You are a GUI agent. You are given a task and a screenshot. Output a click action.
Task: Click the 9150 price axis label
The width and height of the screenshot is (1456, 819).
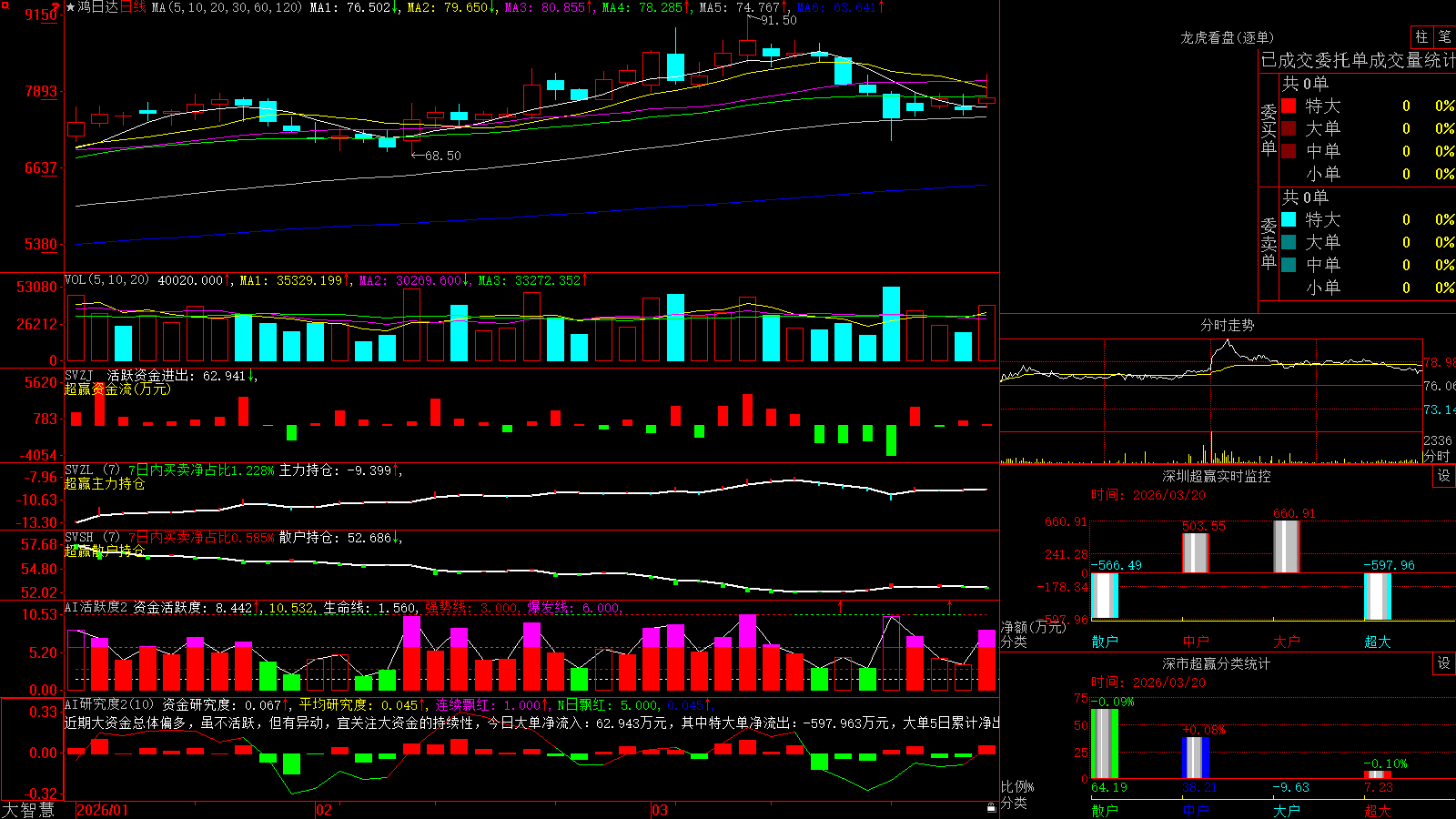click(x=41, y=15)
